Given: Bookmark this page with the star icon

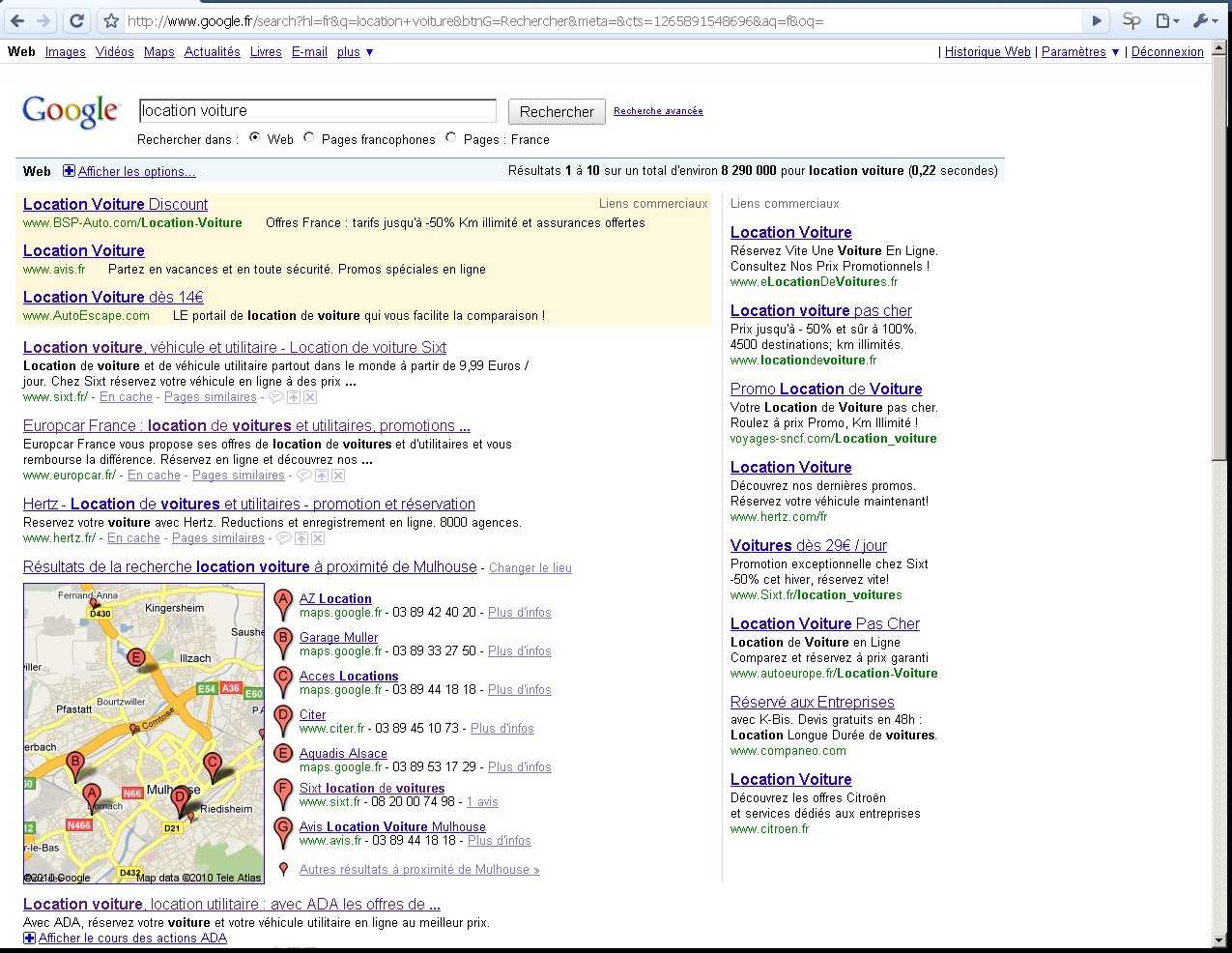Looking at the screenshot, I should 111,20.
